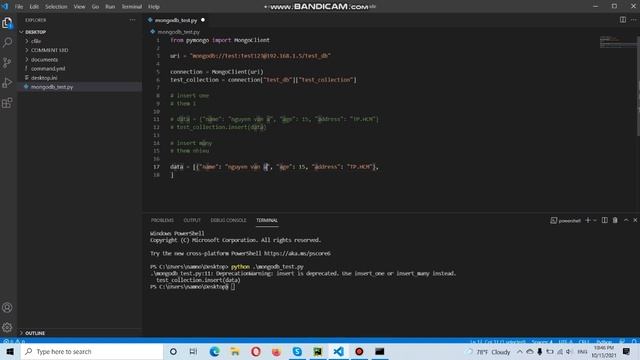The height and width of the screenshot is (360, 640).
Task: Close the terminal panel
Action: (635, 220)
